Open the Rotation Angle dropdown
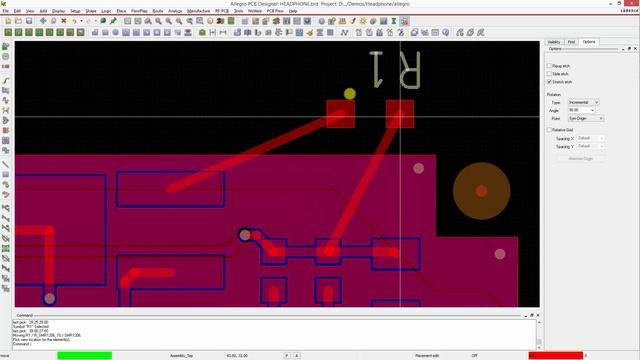This screenshot has height=360, width=640. coord(581,110)
